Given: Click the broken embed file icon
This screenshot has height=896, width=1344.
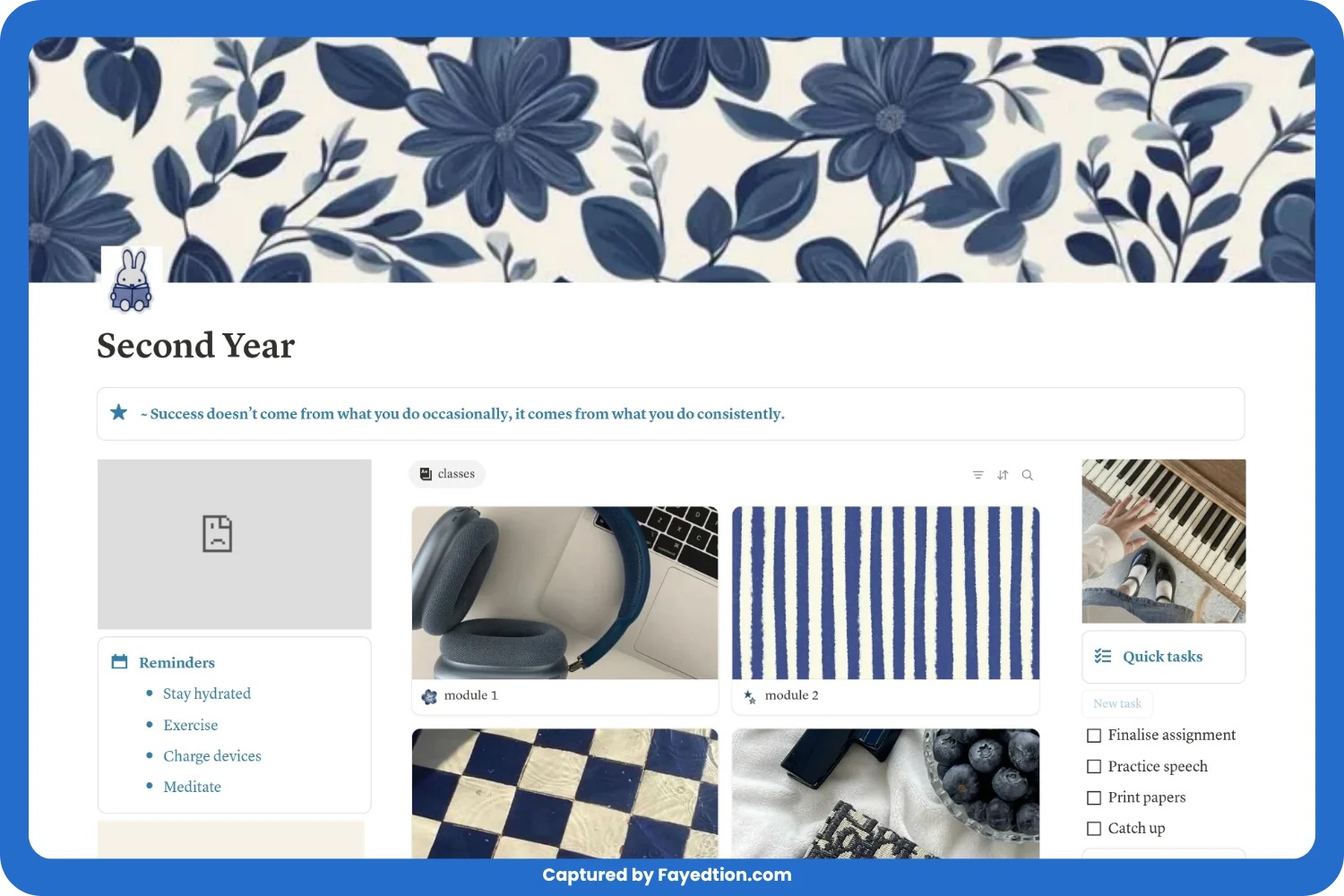Looking at the screenshot, I should 217,534.
